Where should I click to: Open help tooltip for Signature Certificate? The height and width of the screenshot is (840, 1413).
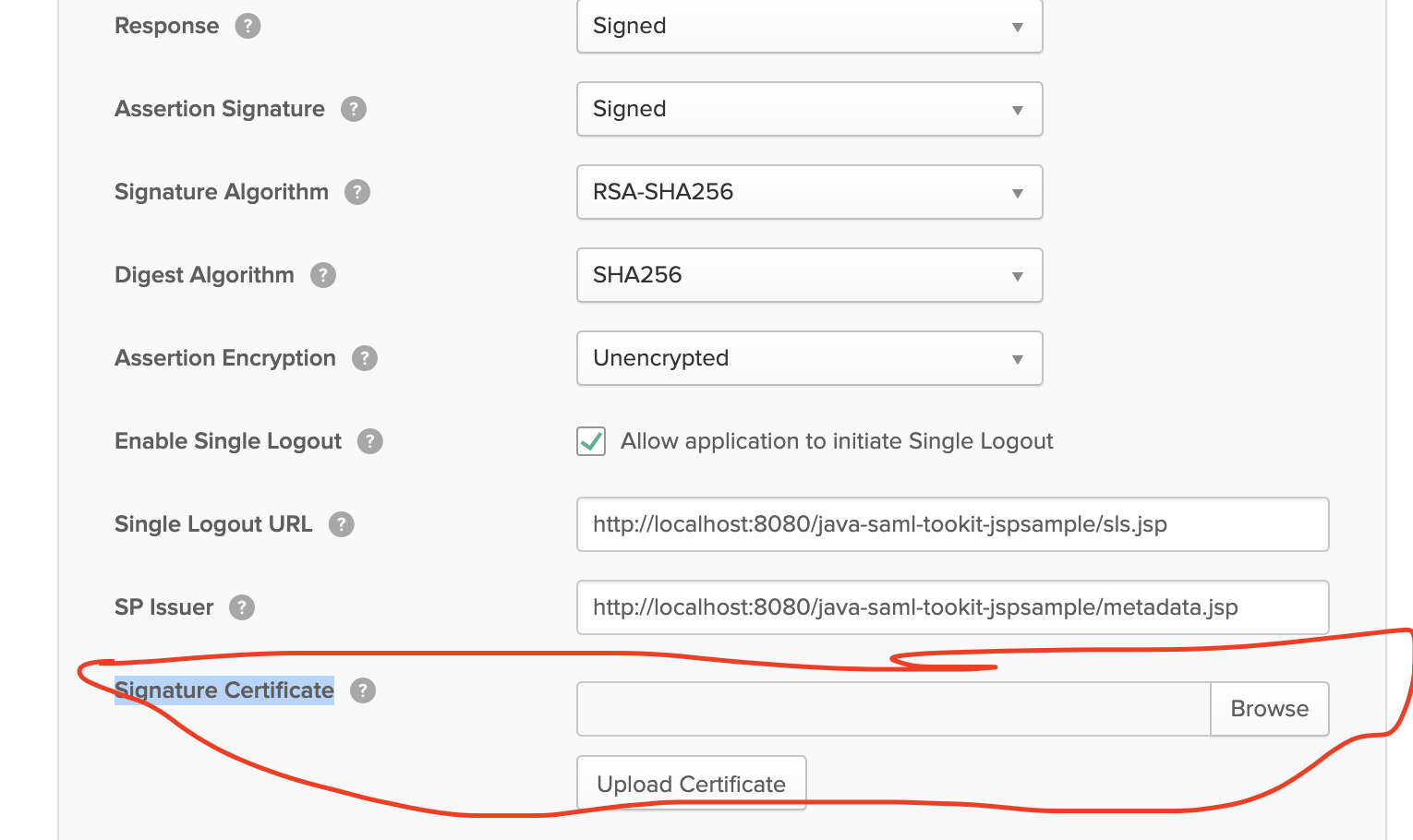(362, 690)
